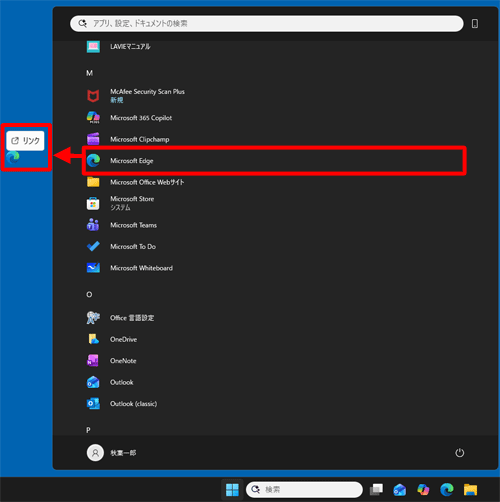Image resolution: width=500 pixels, height=502 pixels.
Task: Open Microsoft Edge on taskbar
Action: [x=447, y=490]
